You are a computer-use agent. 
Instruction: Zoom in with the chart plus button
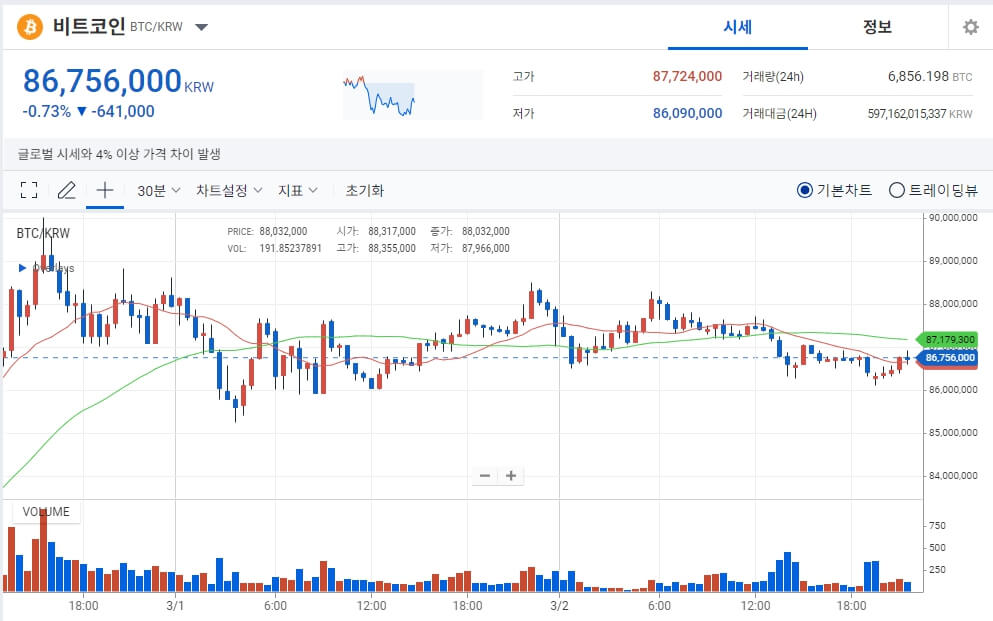pos(511,475)
